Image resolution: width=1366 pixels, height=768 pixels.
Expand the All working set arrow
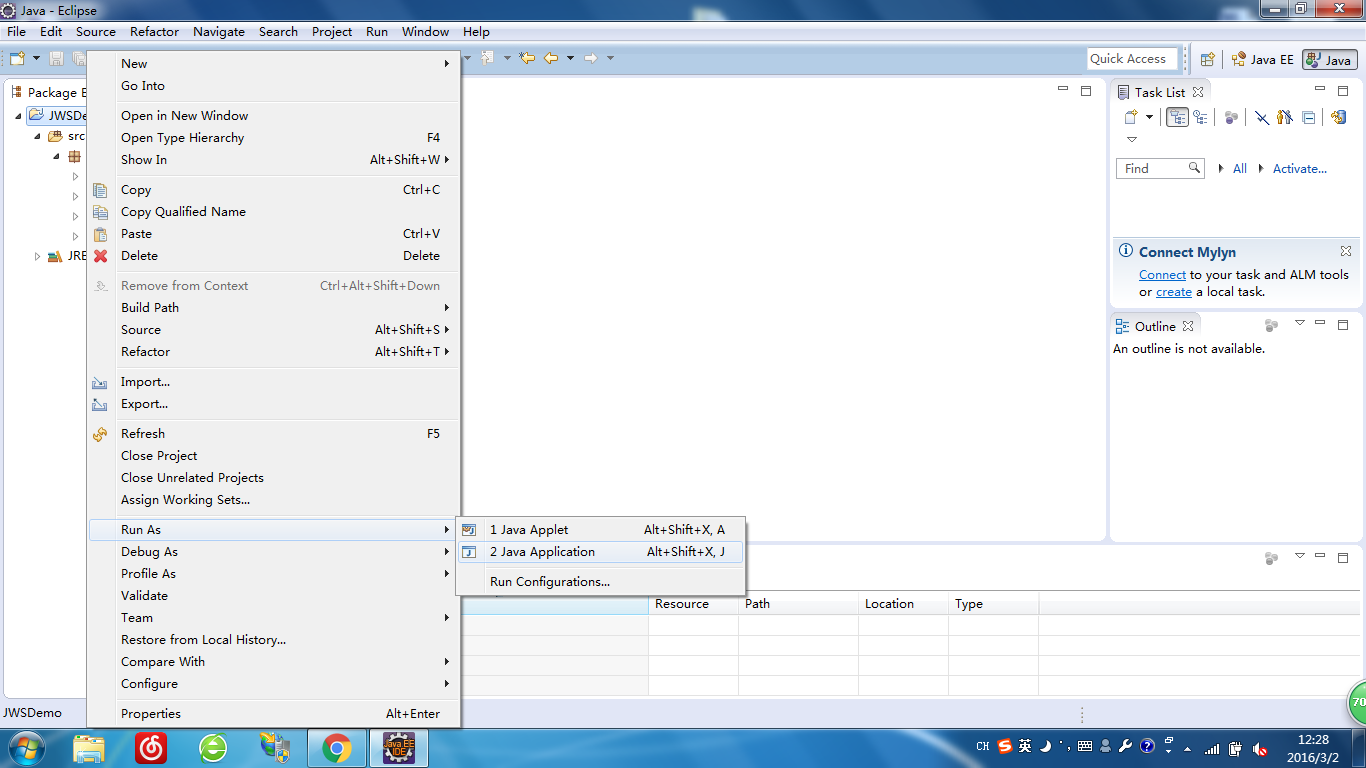[1221, 169]
